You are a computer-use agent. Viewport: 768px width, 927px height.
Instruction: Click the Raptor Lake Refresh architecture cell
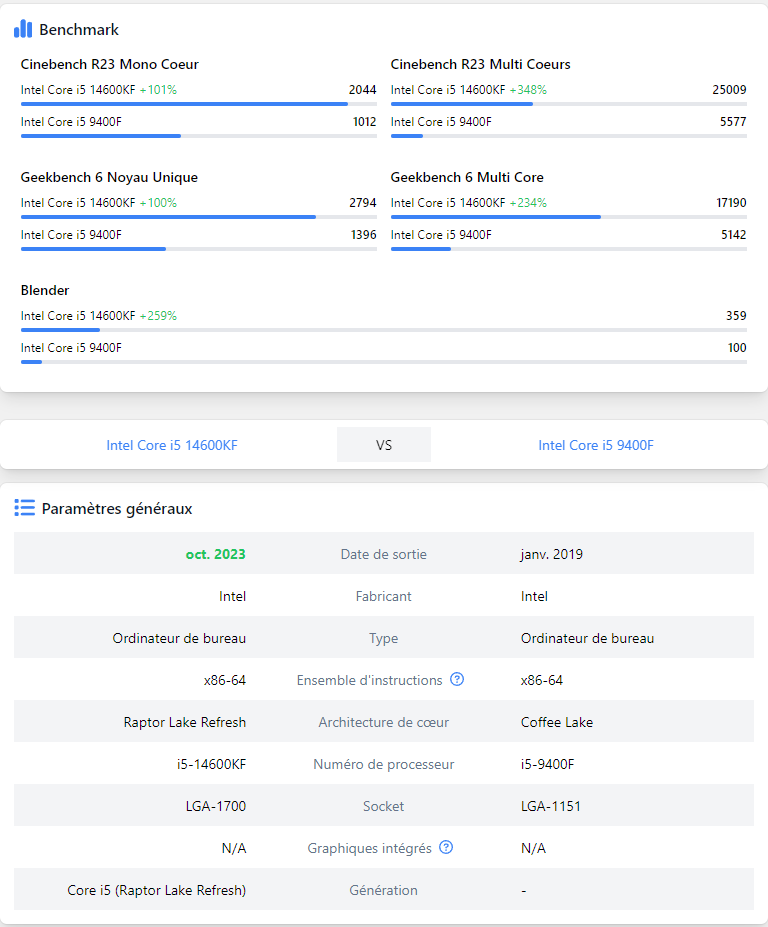184,722
